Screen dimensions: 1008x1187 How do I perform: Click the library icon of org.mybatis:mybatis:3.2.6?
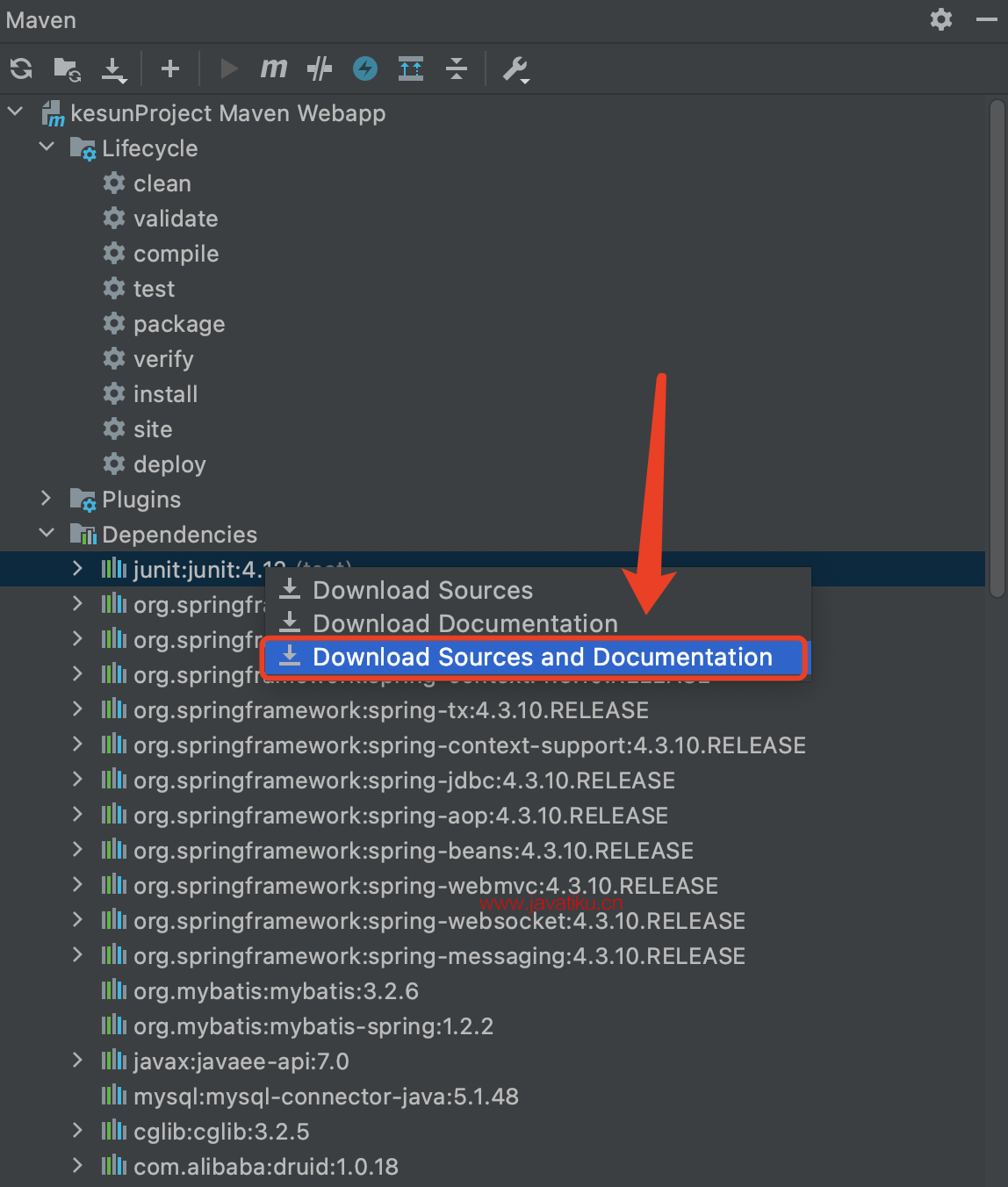pos(114,990)
